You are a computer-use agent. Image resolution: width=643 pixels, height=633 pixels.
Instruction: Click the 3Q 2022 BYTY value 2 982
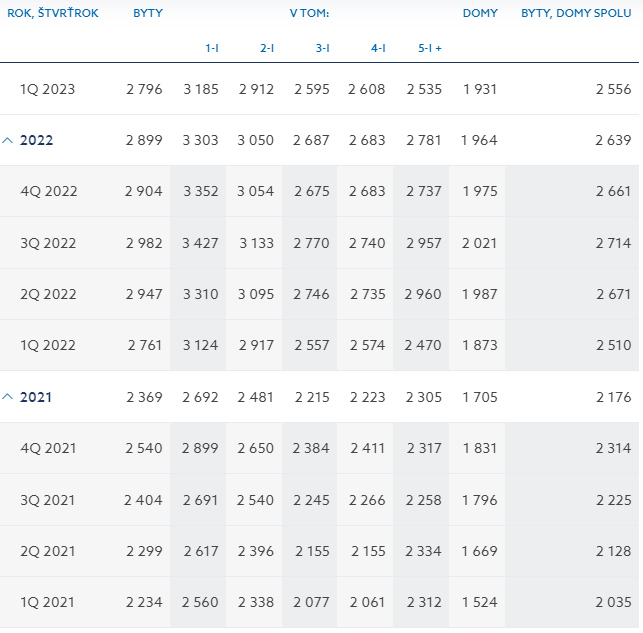(144, 244)
